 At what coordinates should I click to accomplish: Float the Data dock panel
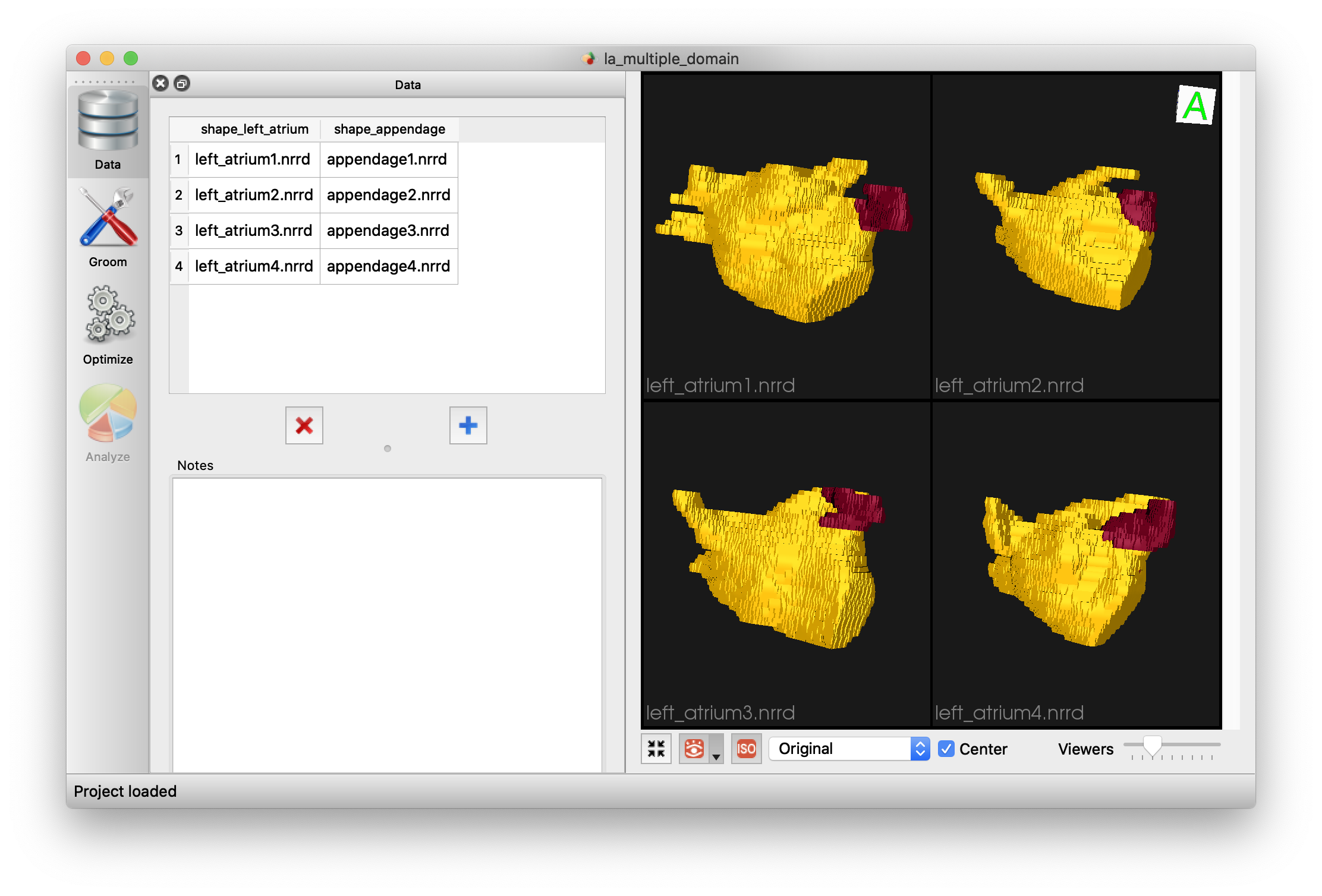click(x=182, y=83)
